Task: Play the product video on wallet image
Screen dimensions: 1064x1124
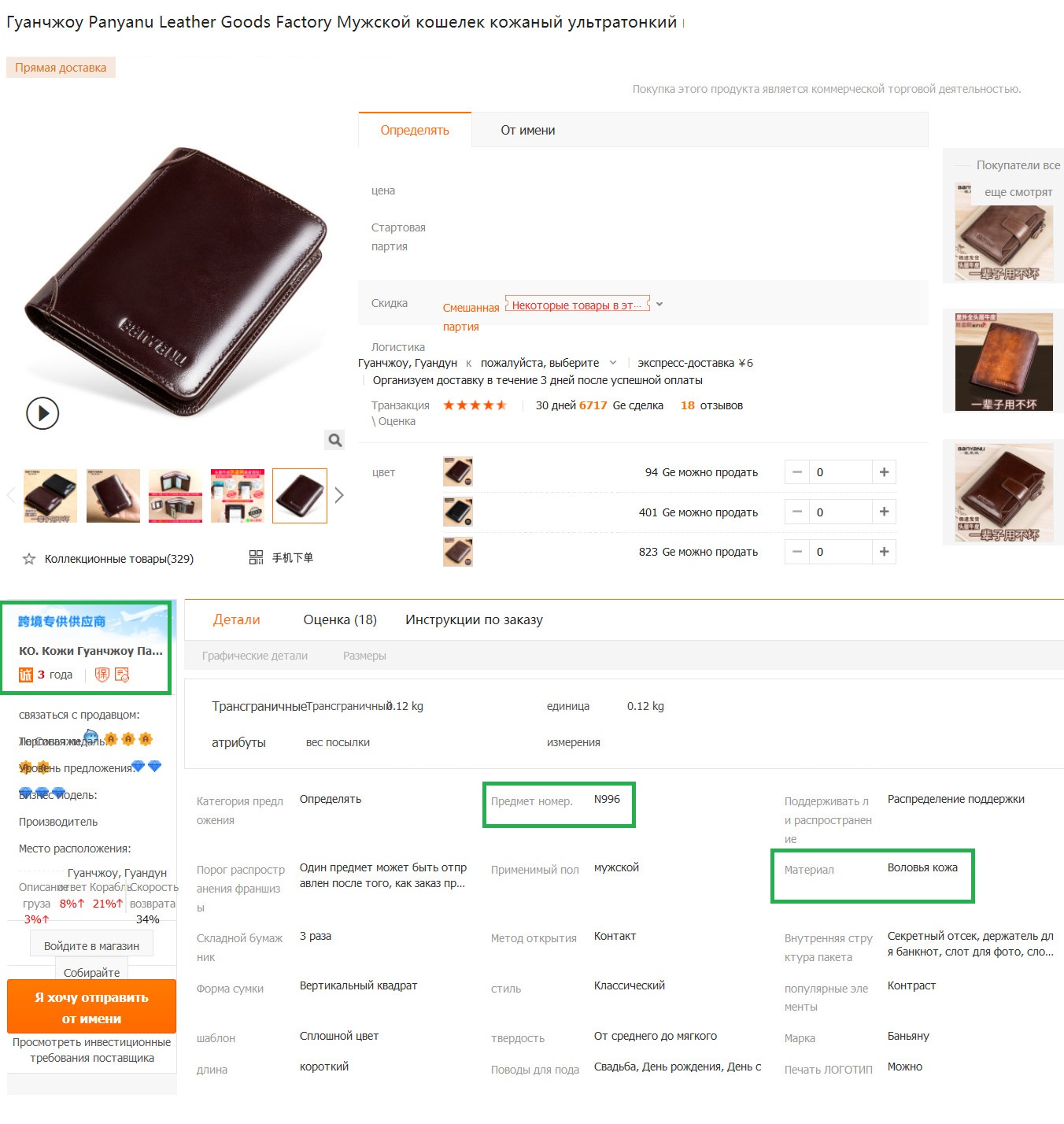Action: coord(42,413)
